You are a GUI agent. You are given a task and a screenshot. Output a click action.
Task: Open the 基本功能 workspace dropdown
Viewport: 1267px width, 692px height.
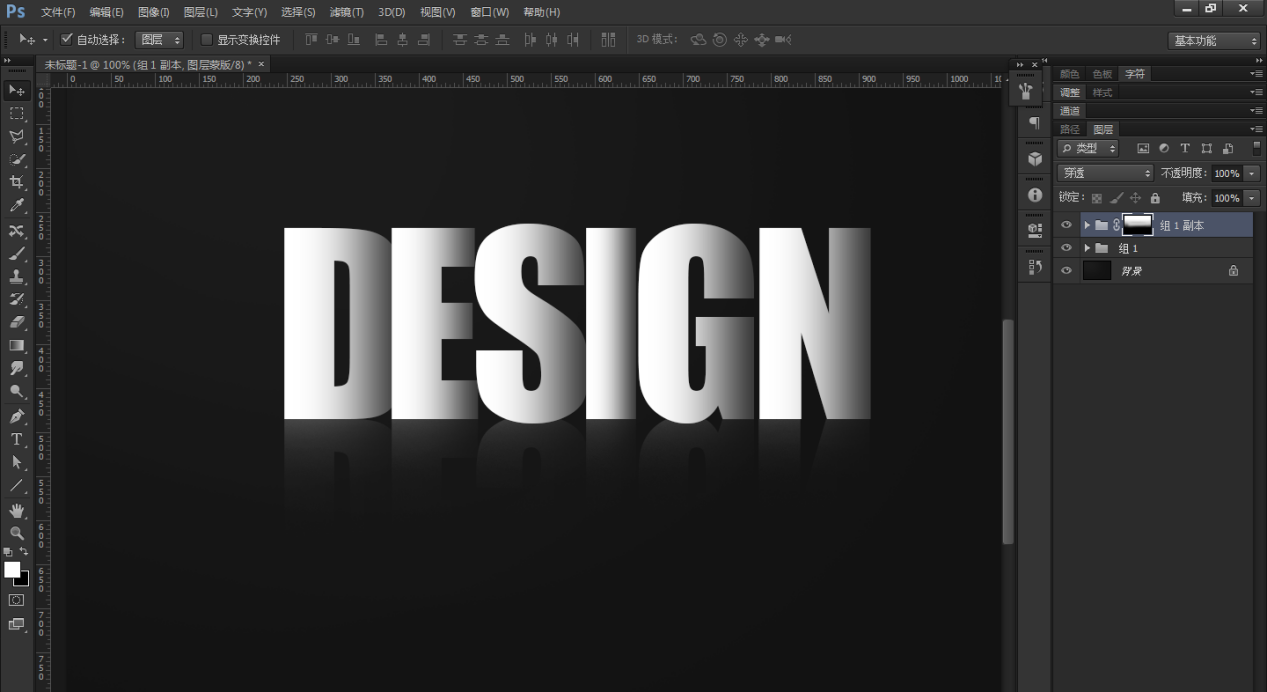1215,41
